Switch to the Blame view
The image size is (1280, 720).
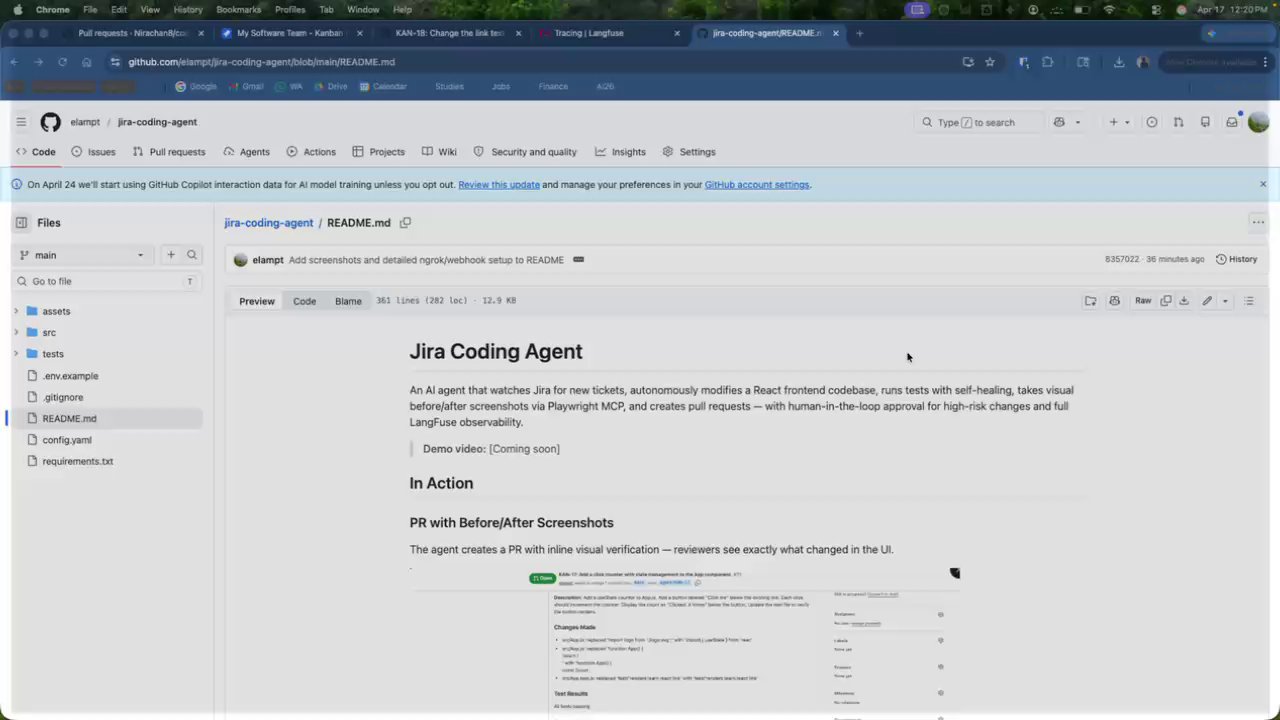coord(348,301)
